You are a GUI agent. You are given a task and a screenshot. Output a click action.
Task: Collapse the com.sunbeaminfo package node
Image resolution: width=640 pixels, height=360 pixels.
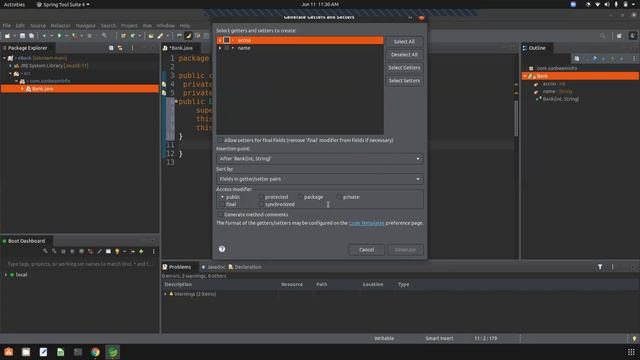[16, 81]
